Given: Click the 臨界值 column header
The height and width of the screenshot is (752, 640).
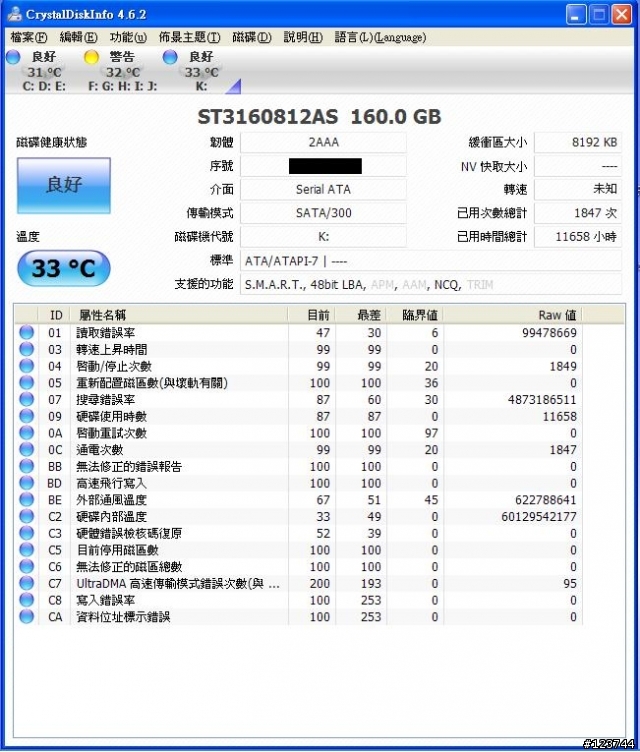Looking at the screenshot, I should 415,315.
